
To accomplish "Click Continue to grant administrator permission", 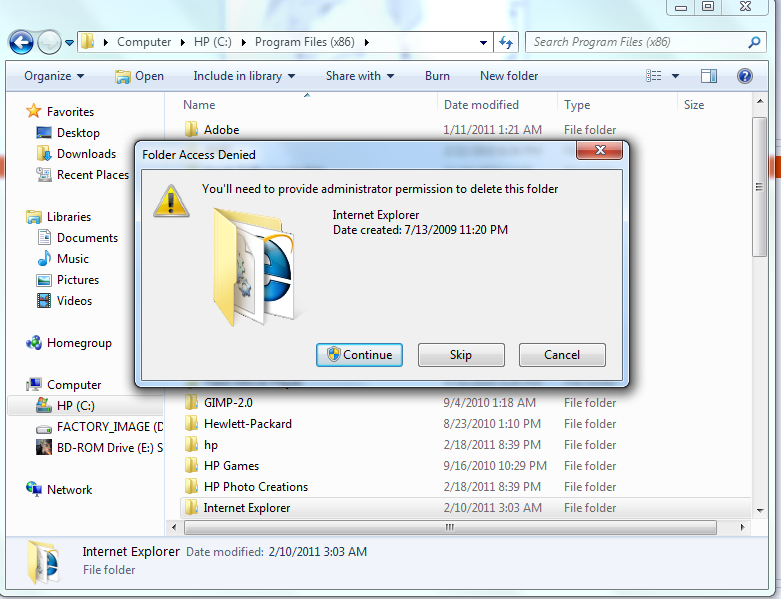I will click(x=359, y=355).
